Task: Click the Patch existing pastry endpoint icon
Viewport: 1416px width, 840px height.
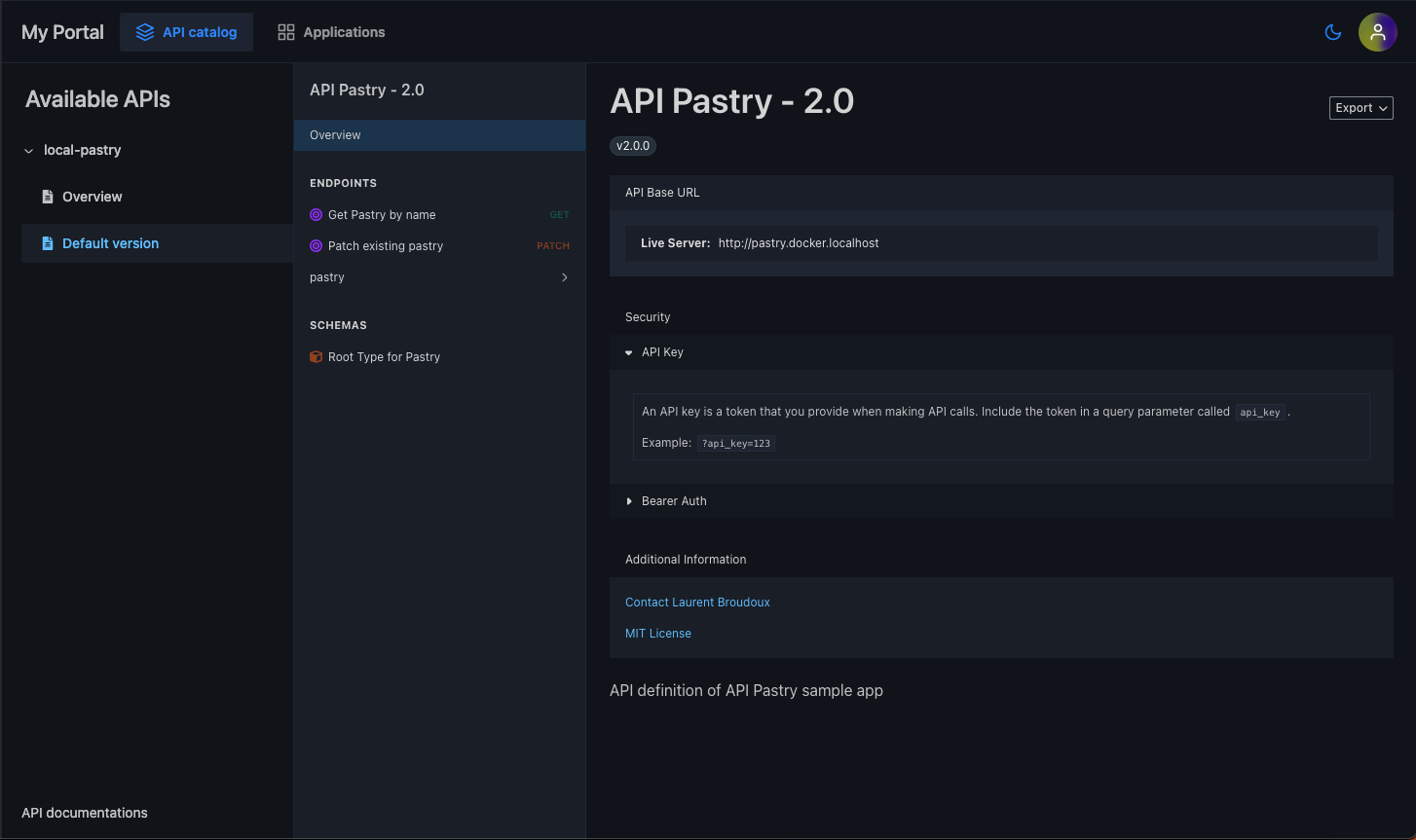Action: coord(316,245)
